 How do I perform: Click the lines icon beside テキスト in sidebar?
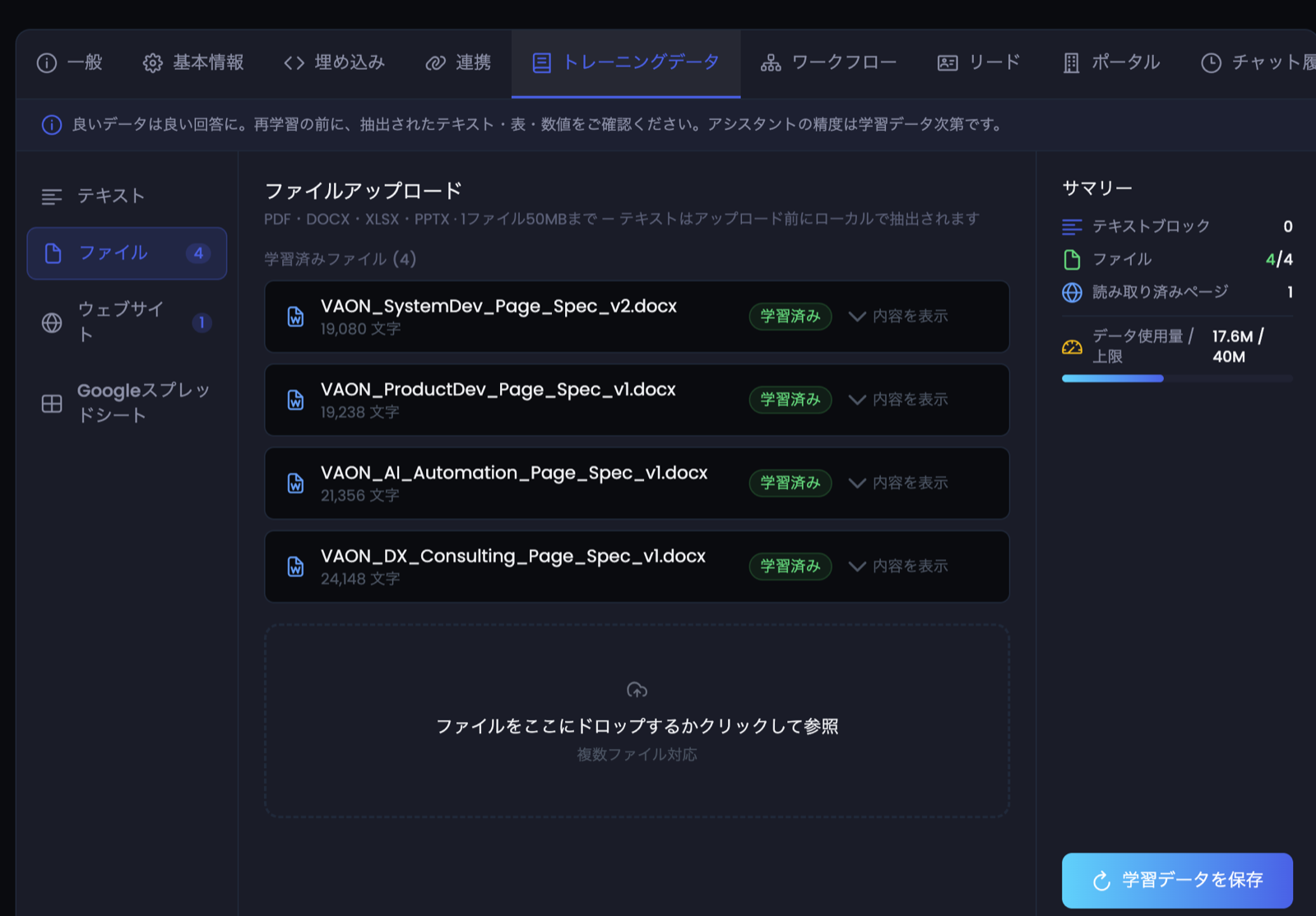click(x=52, y=197)
